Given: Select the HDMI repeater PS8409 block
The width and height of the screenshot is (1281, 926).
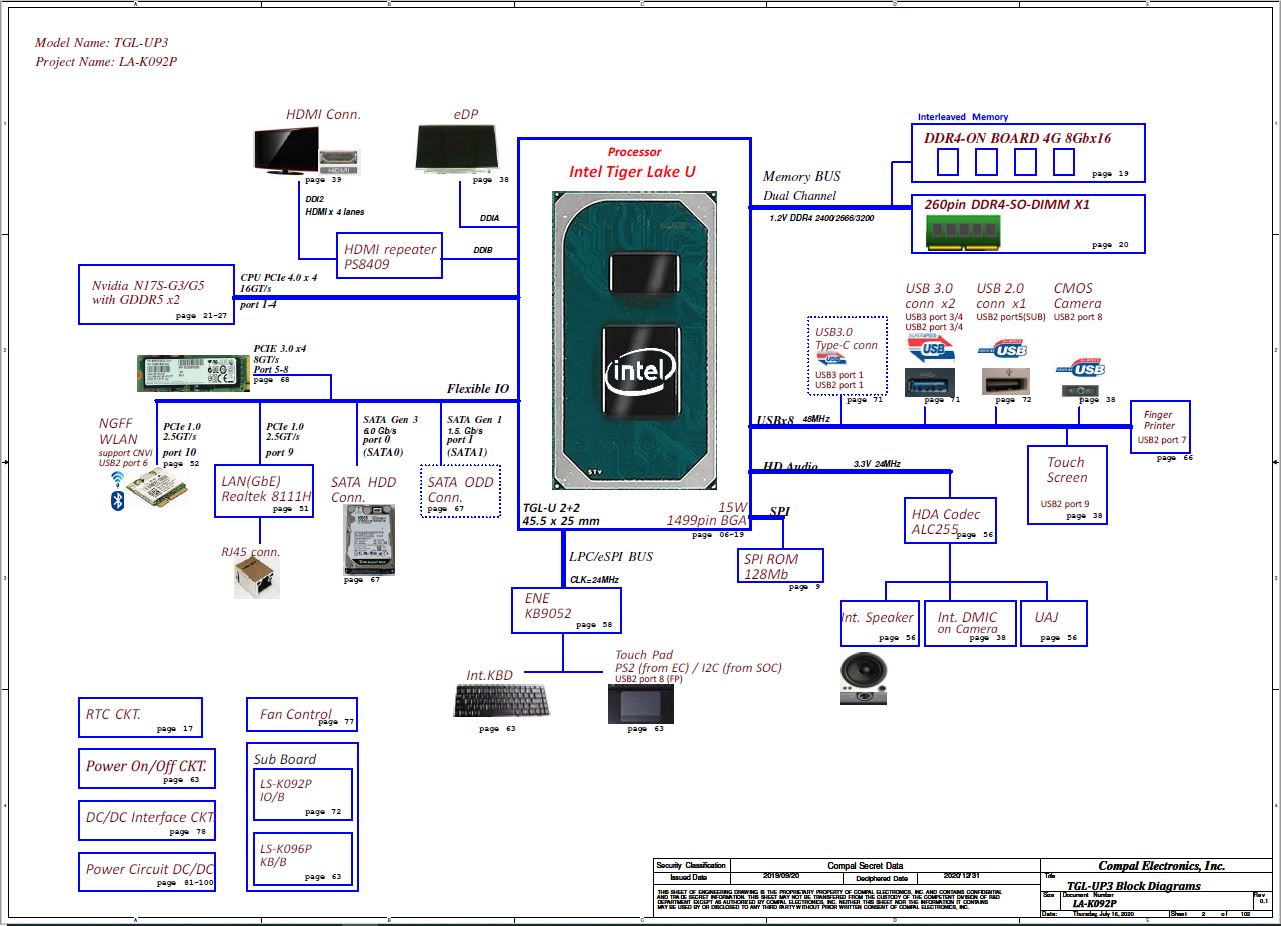Looking at the screenshot, I should click(x=390, y=257).
